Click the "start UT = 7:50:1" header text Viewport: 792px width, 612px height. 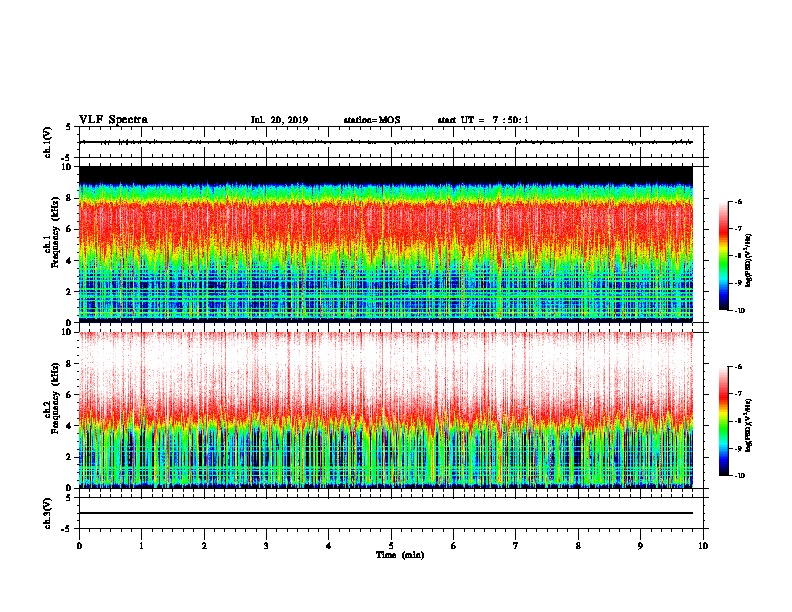point(483,120)
